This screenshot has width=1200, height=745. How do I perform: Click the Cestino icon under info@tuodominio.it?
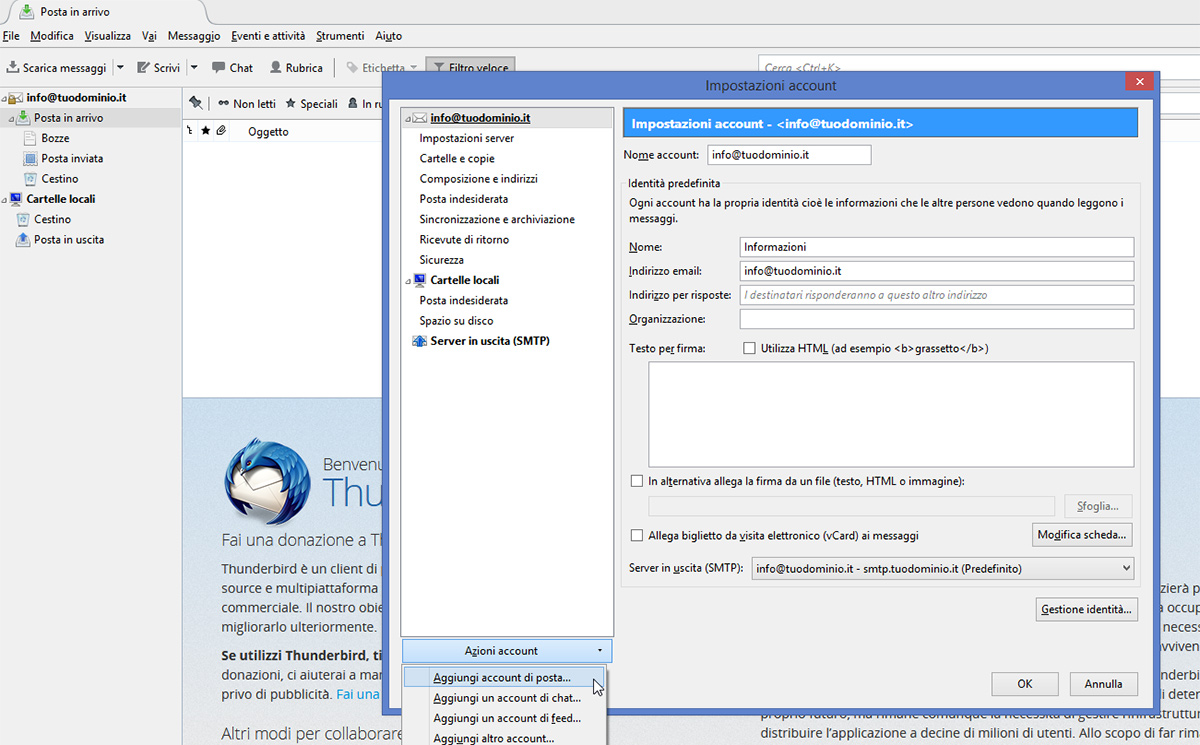(x=30, y=178)
